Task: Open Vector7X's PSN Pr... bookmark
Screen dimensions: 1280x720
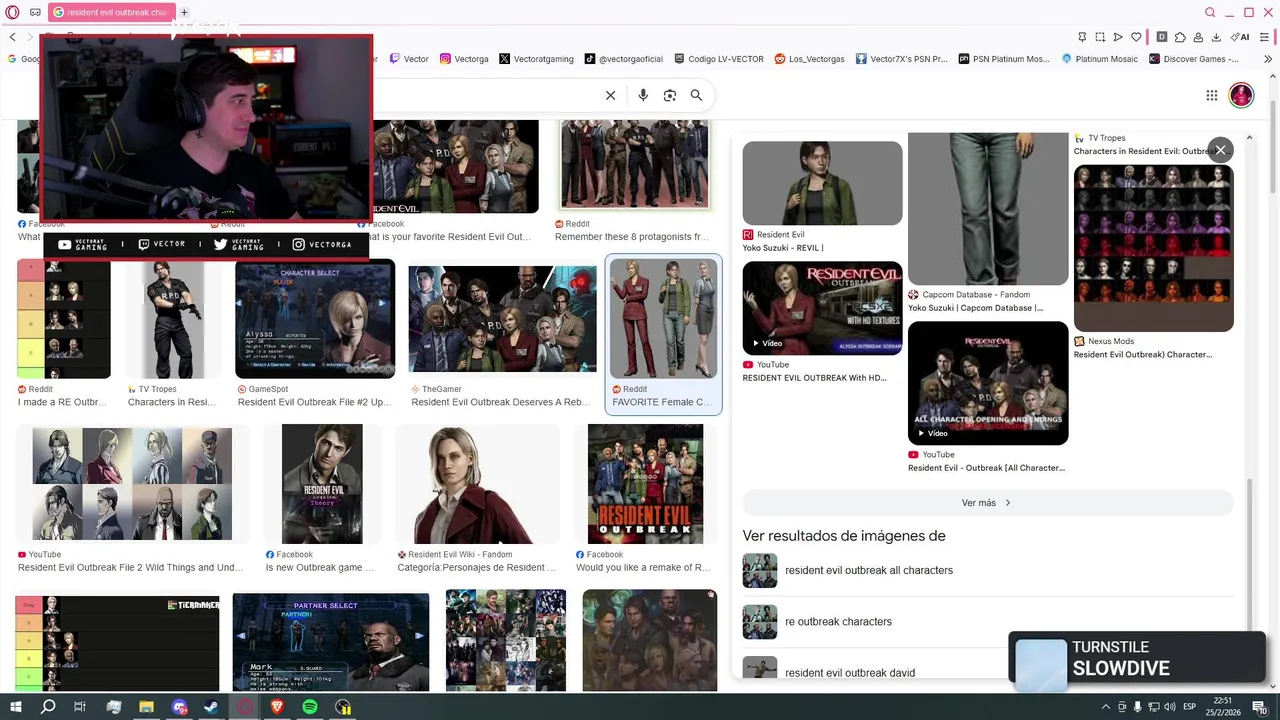Action: (x=901, y=59)
